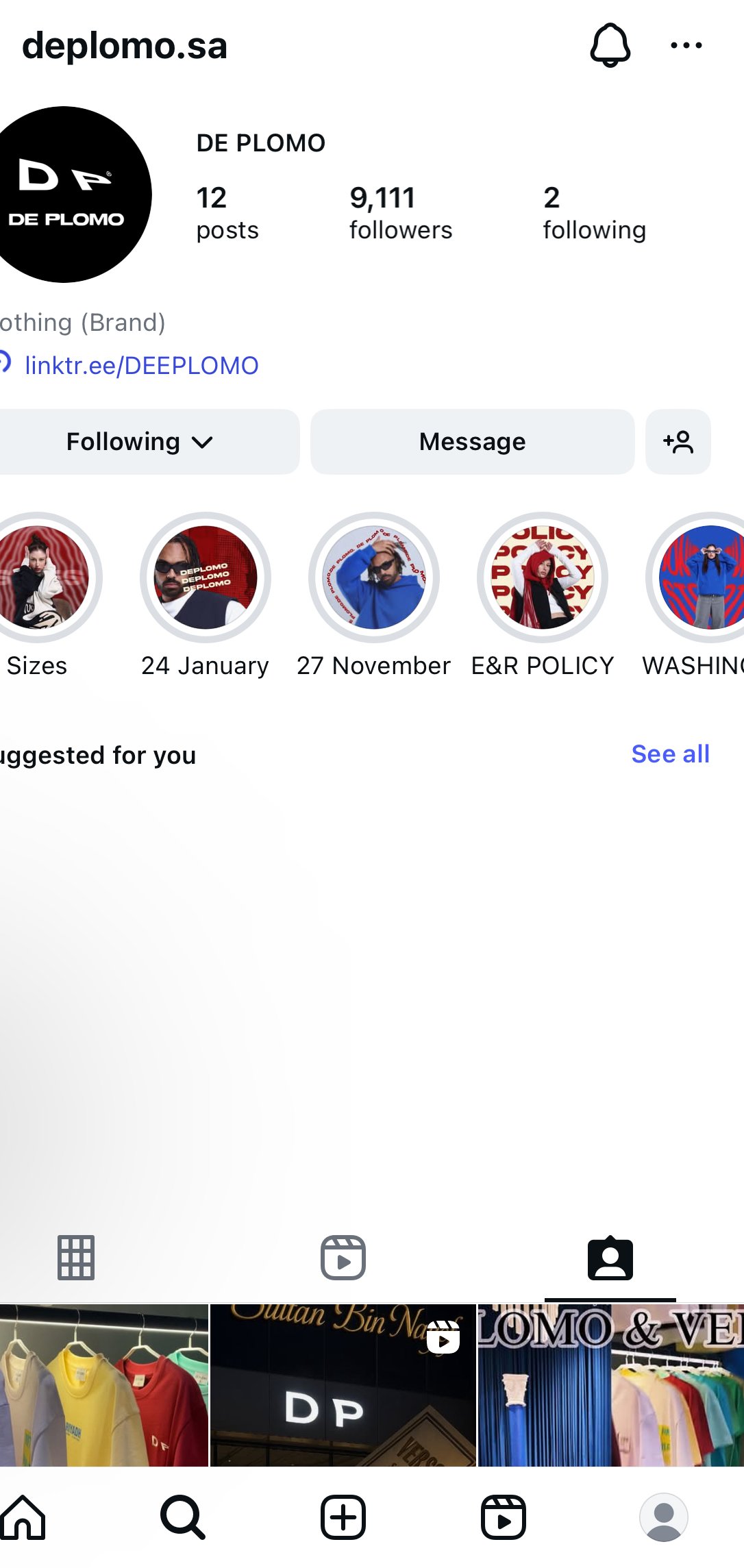Image resolution: width=744 pixels, height=1568 pixels.
Task: Switch to the Reels profile tab
Action: coord(343,1258)
